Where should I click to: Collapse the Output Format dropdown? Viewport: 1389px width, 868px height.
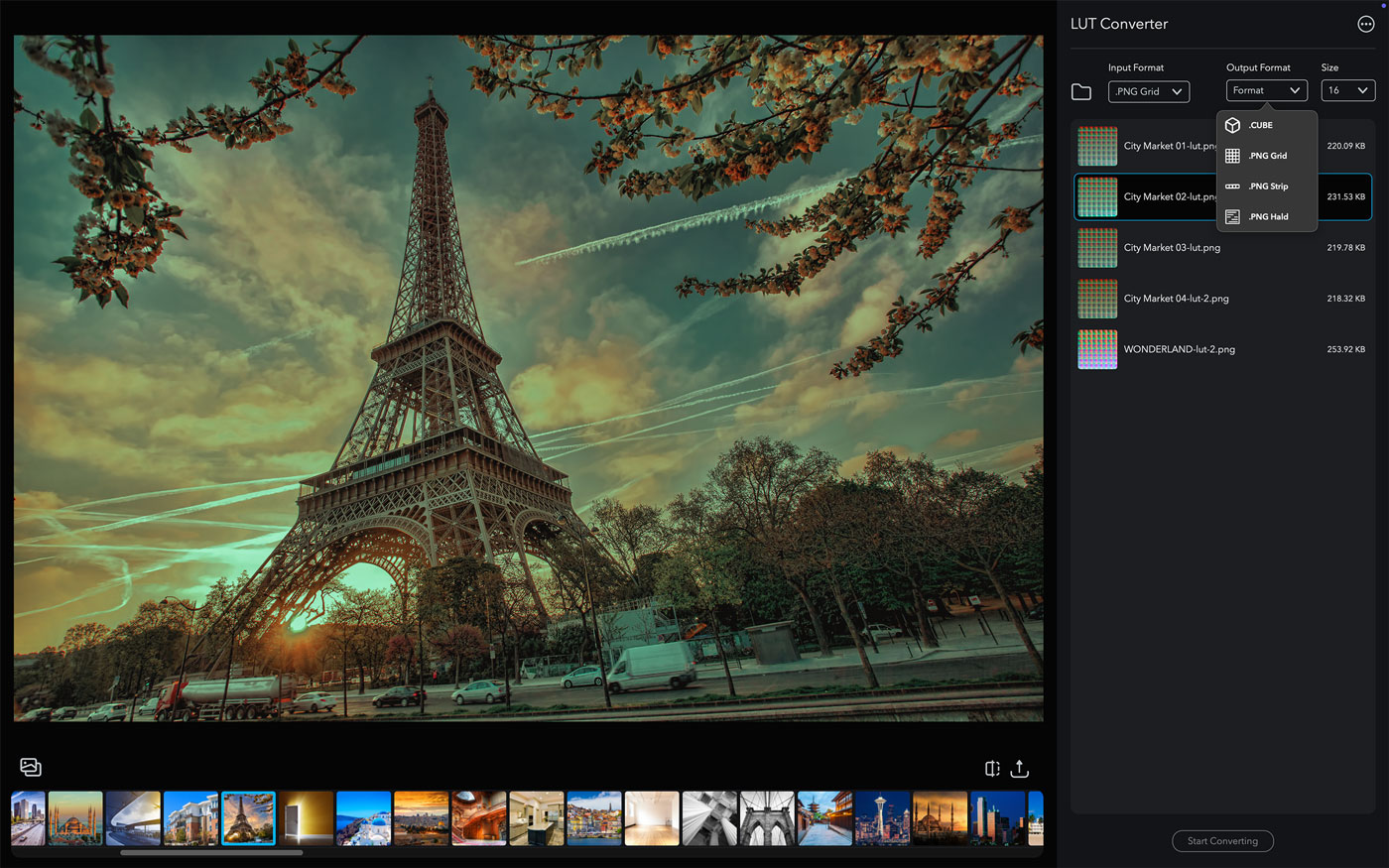1266,90
